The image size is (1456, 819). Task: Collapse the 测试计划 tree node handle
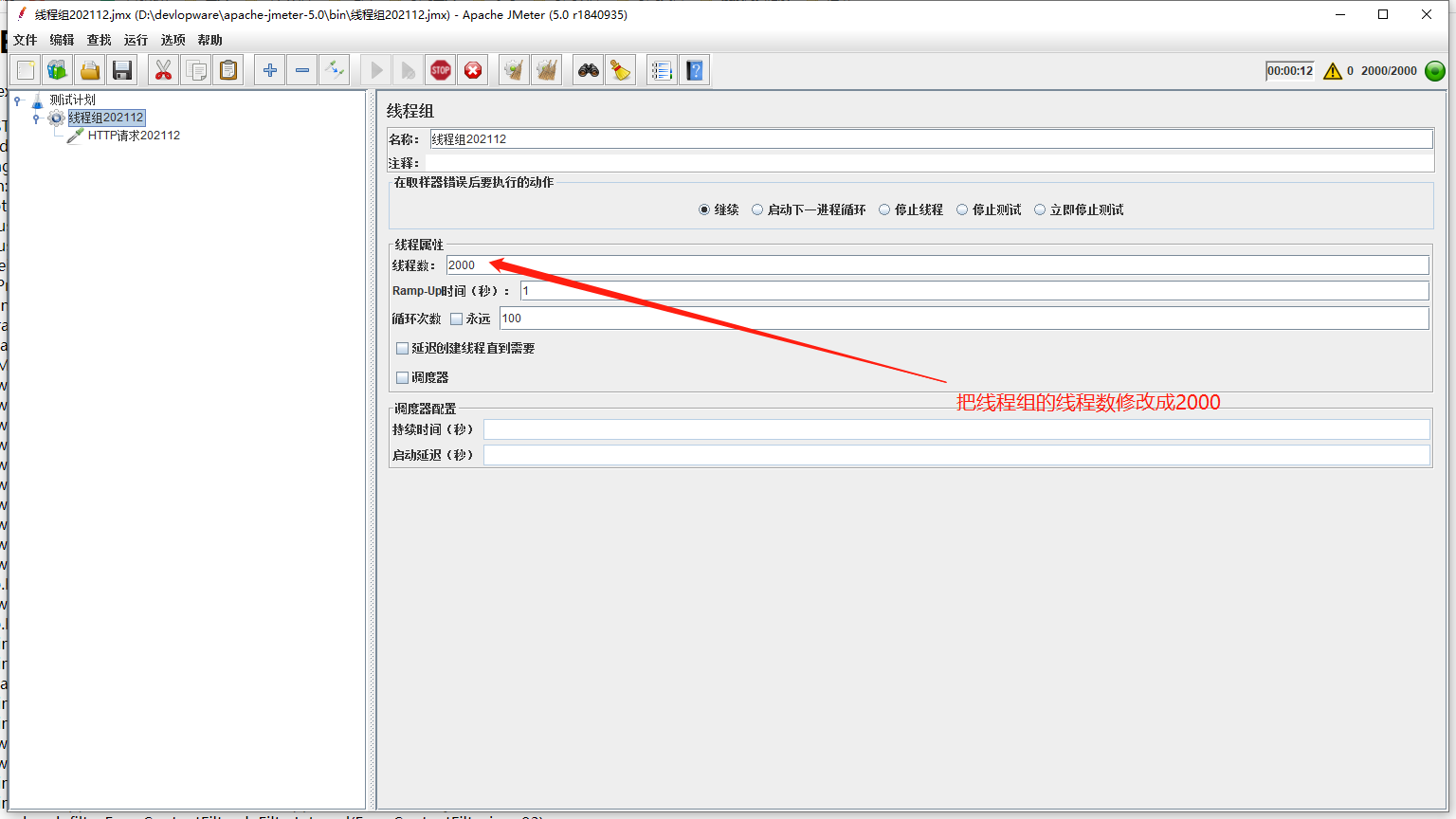click(17, 100)
